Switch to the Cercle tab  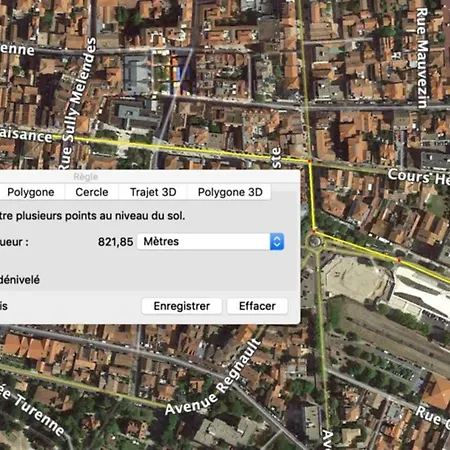pyautogui.click(x=92, y=192)
